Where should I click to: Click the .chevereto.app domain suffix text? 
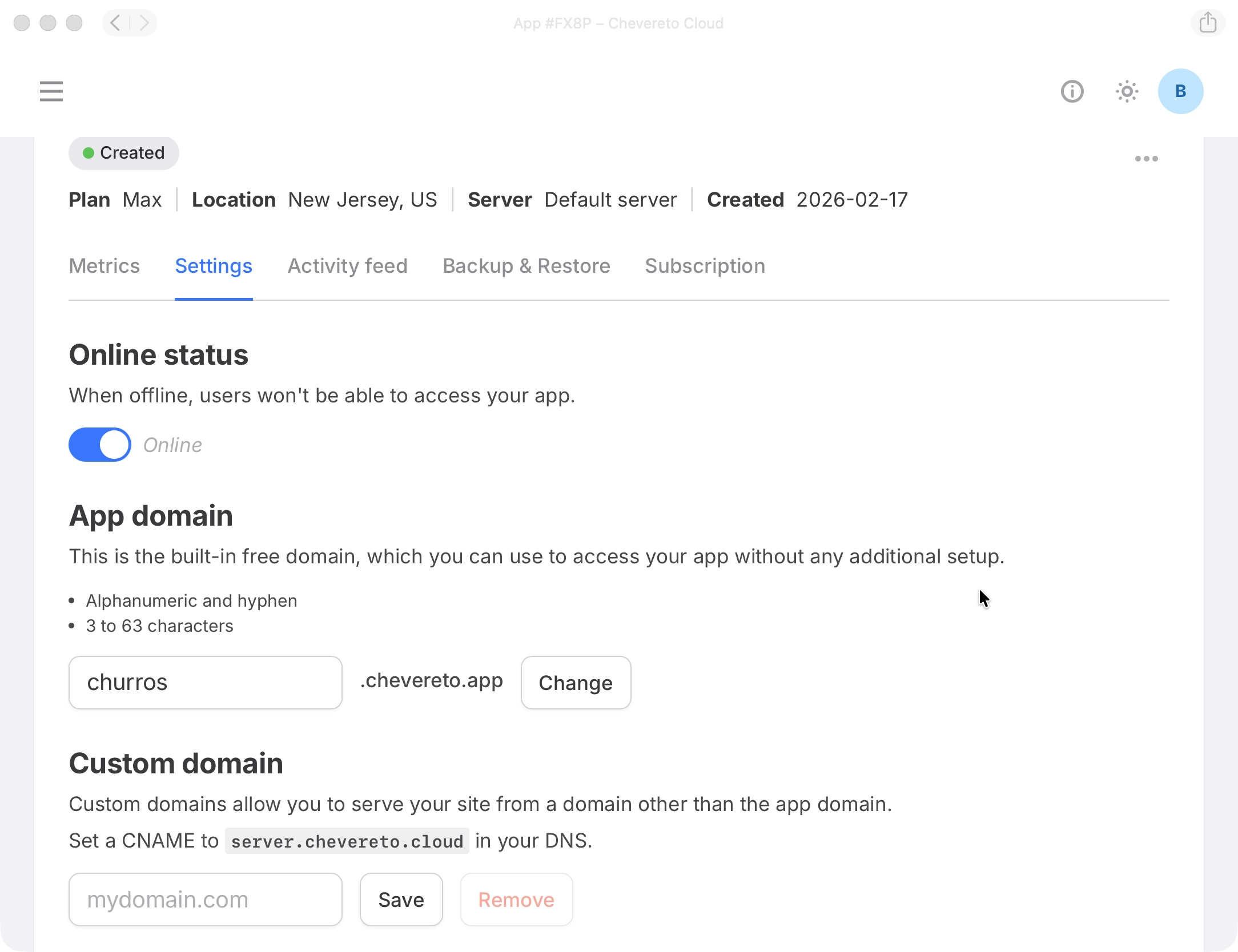(x=432, y=681)
